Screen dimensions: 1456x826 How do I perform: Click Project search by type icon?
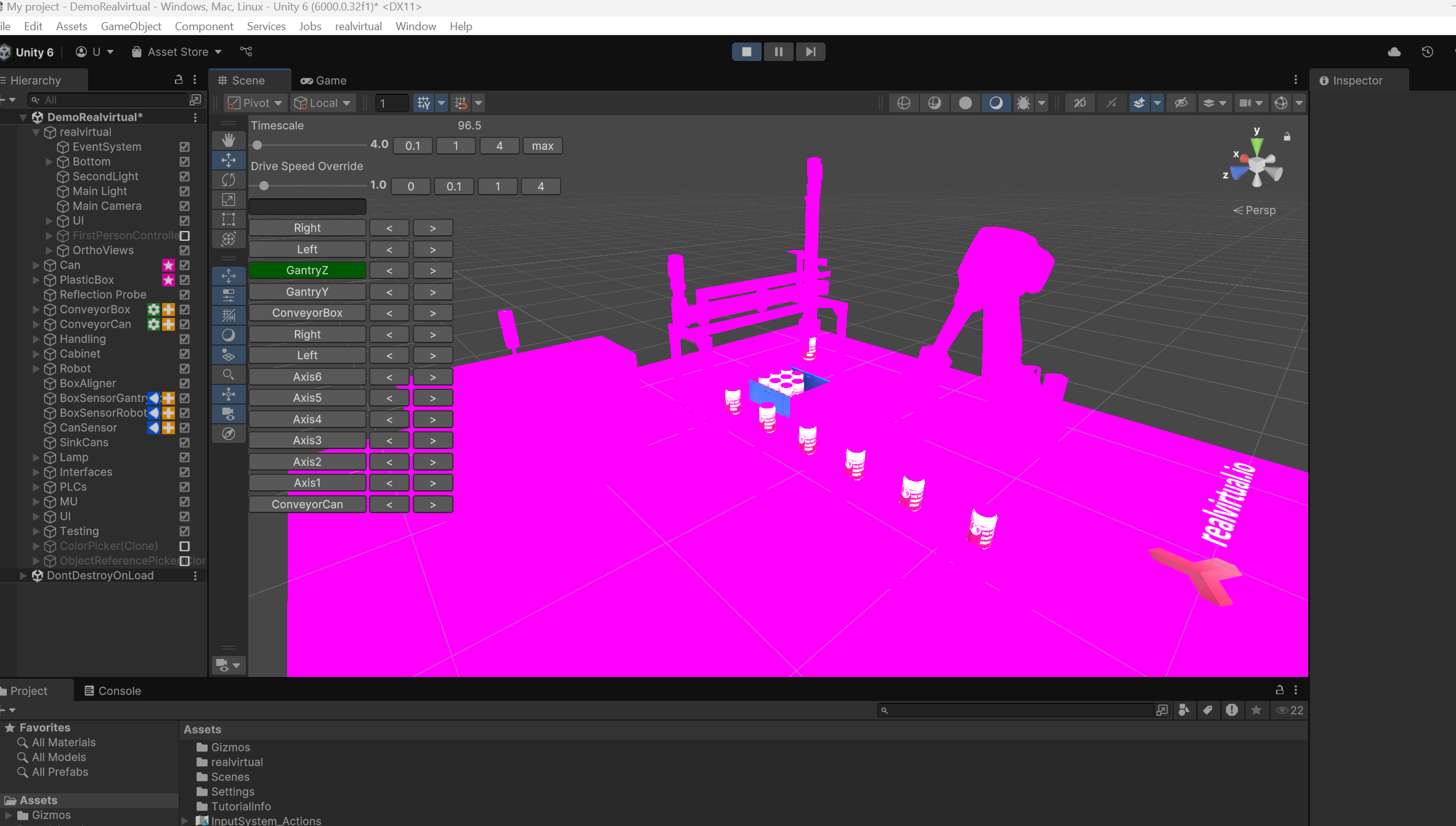point(1184,710)
